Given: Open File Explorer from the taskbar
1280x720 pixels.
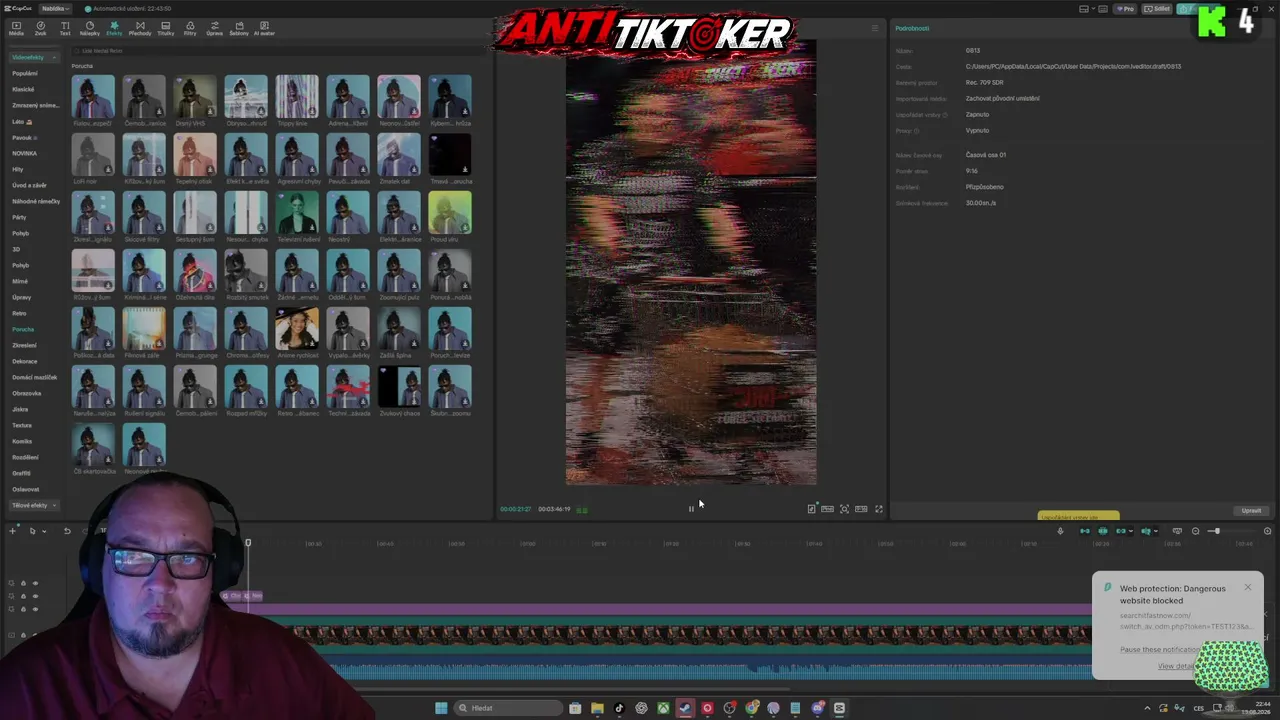Looking at the screenshot, I should coord(597,708).
